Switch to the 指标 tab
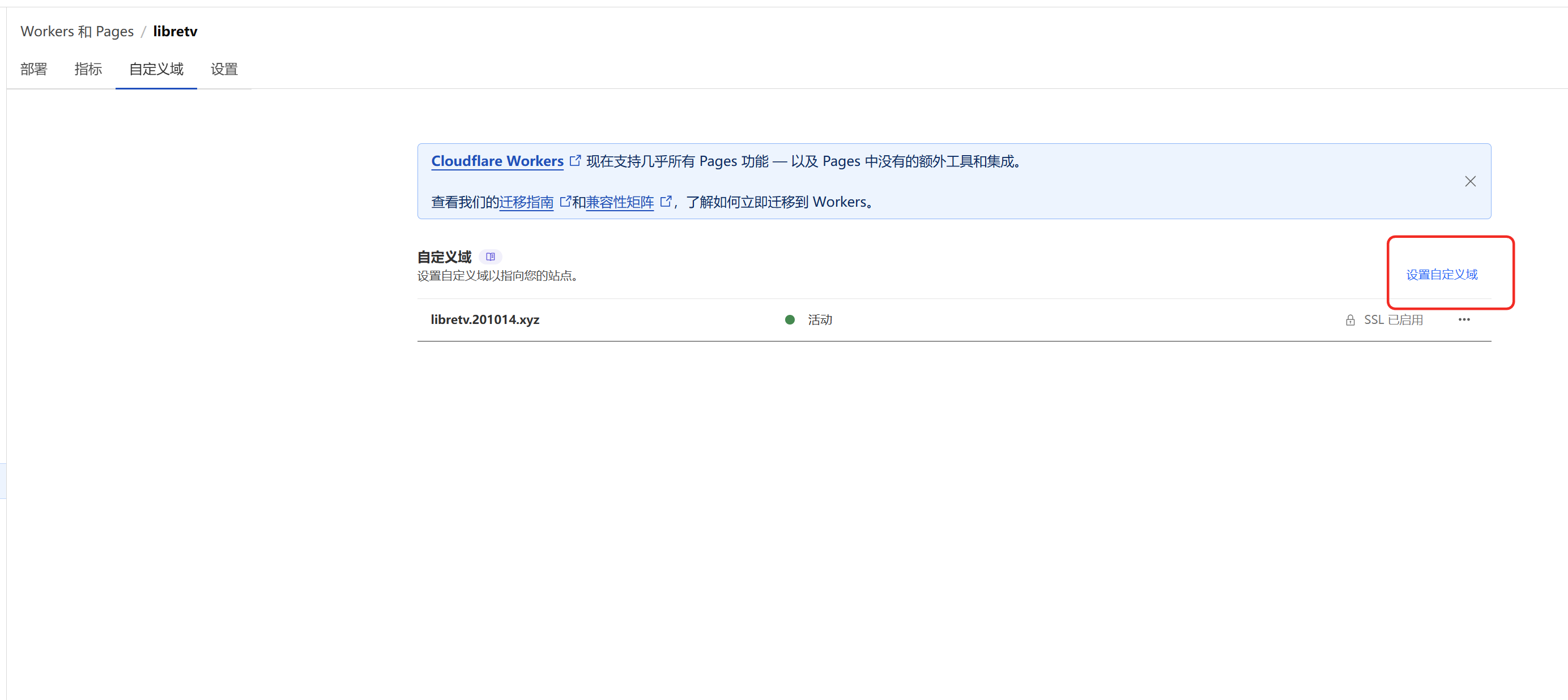Viewport: 1568px width, 700px height. pos(88,69)
